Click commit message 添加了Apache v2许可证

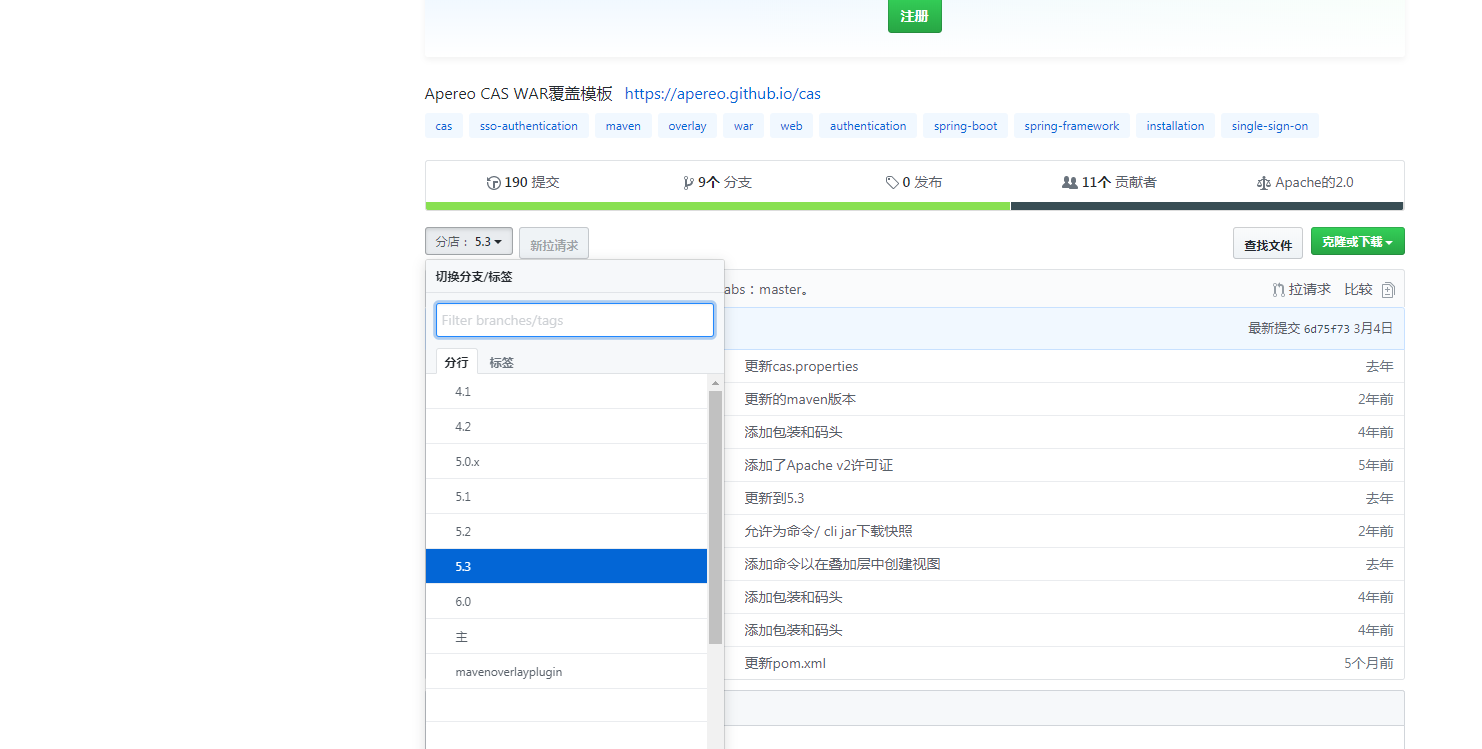coord(819,465)
